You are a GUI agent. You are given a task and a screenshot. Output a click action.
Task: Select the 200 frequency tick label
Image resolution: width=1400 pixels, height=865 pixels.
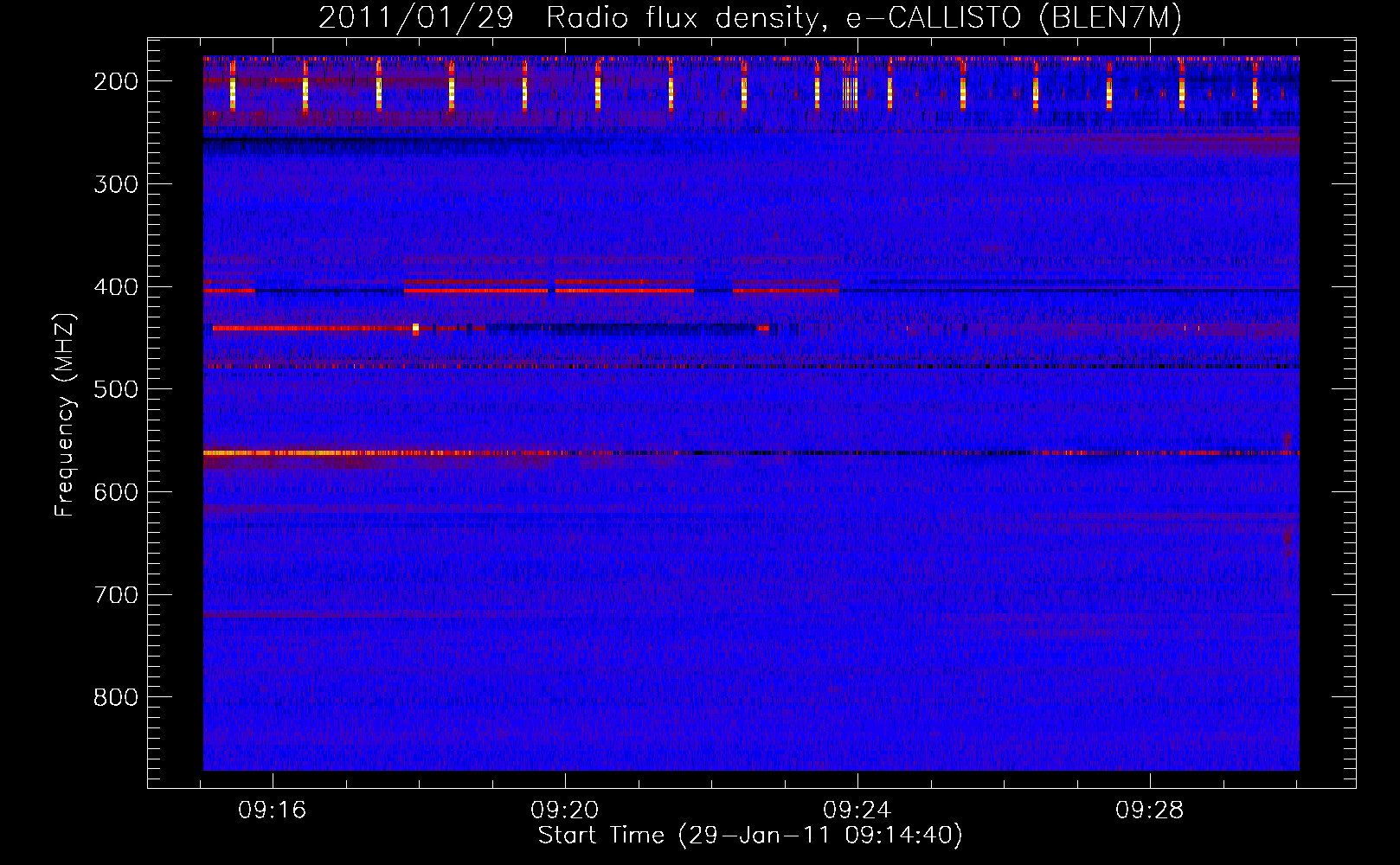(116, 81)
